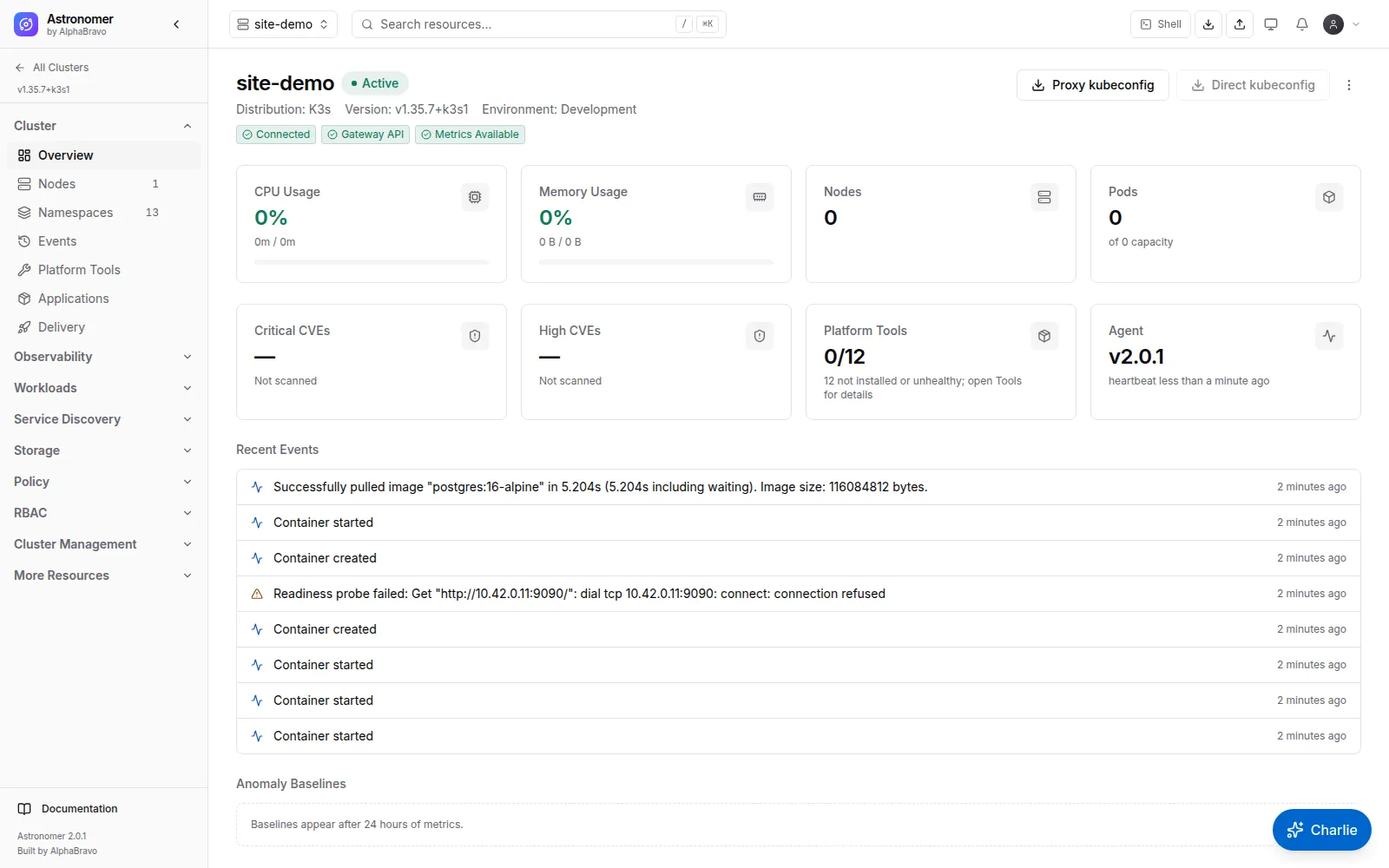Click the Astronomer logo icon
This screenshot has width=1389, height=868.
pyautogui.click(x=26, y=24)
